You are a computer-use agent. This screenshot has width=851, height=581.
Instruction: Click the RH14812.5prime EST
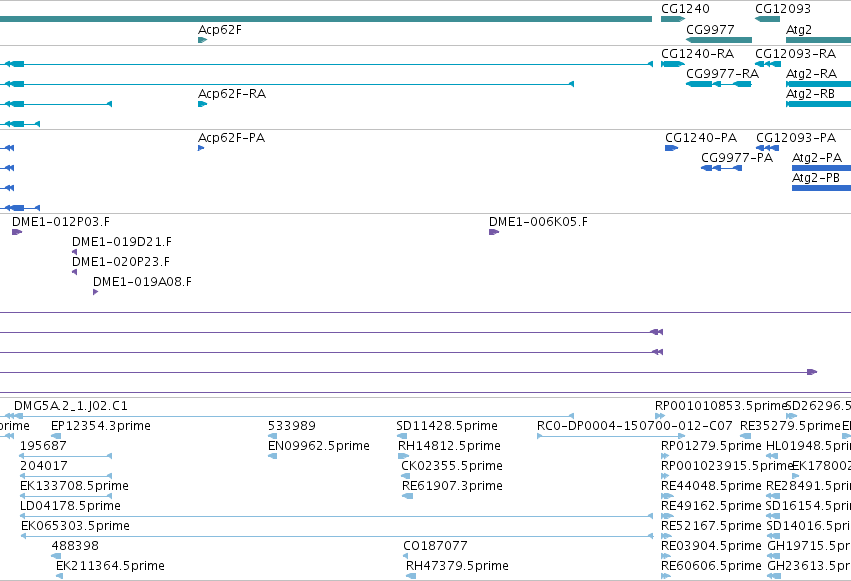point(403,456)
